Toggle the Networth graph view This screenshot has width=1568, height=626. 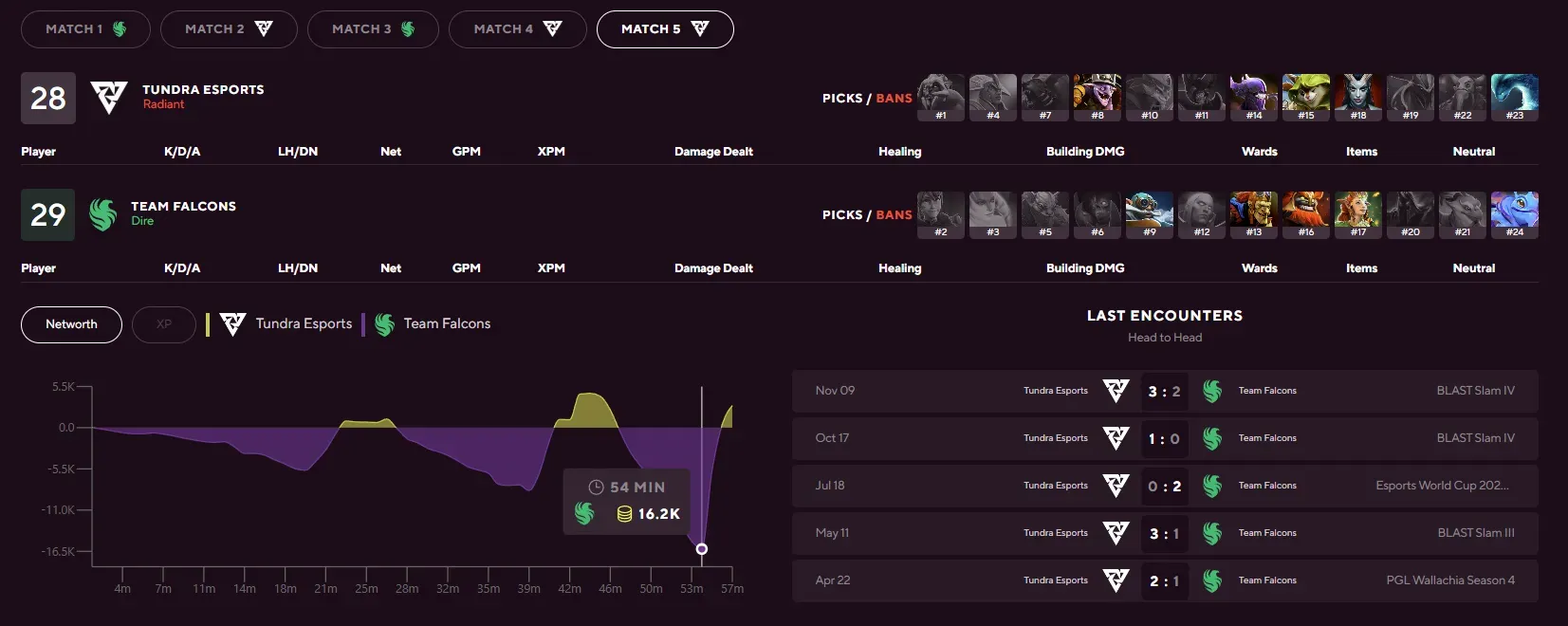point(71,324)
